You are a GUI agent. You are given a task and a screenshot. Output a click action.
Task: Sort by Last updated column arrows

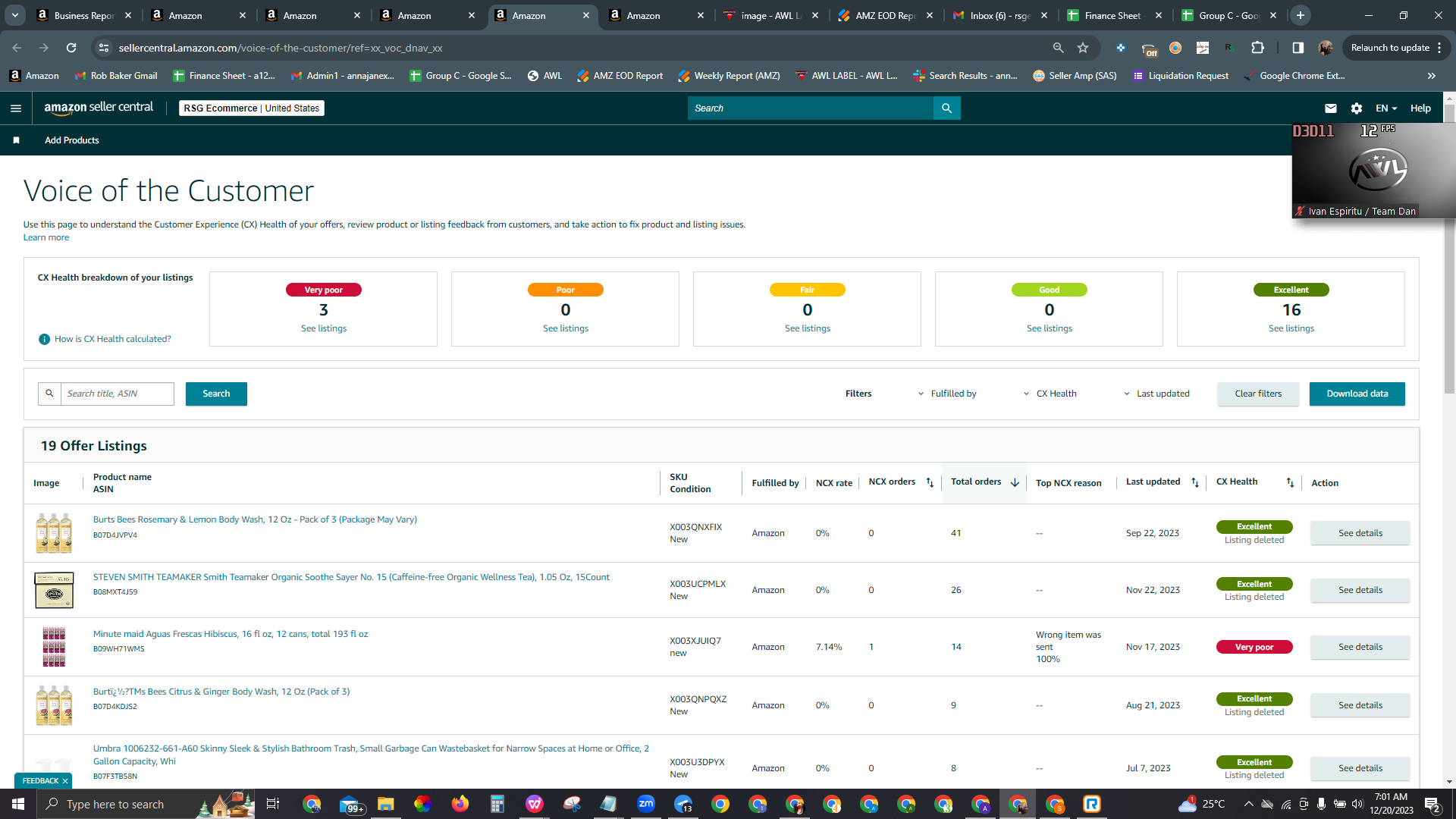point(1195,482)
